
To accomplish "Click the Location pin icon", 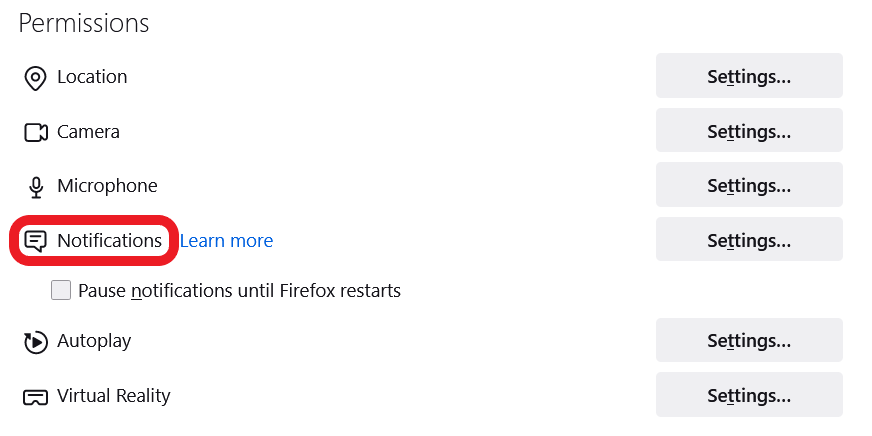I will (36, 78).
